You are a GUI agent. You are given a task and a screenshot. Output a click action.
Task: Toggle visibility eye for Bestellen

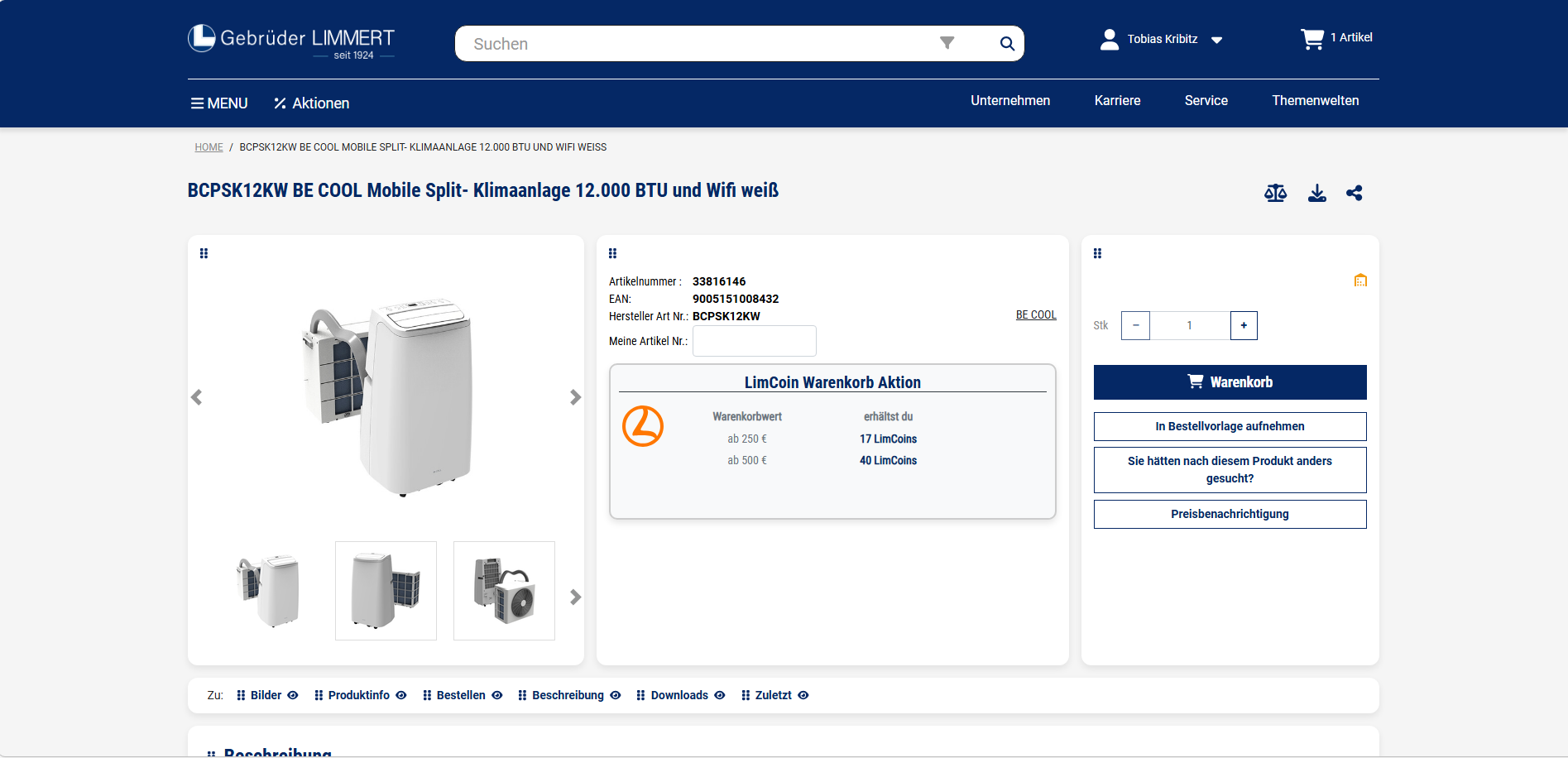click(496, 695)
